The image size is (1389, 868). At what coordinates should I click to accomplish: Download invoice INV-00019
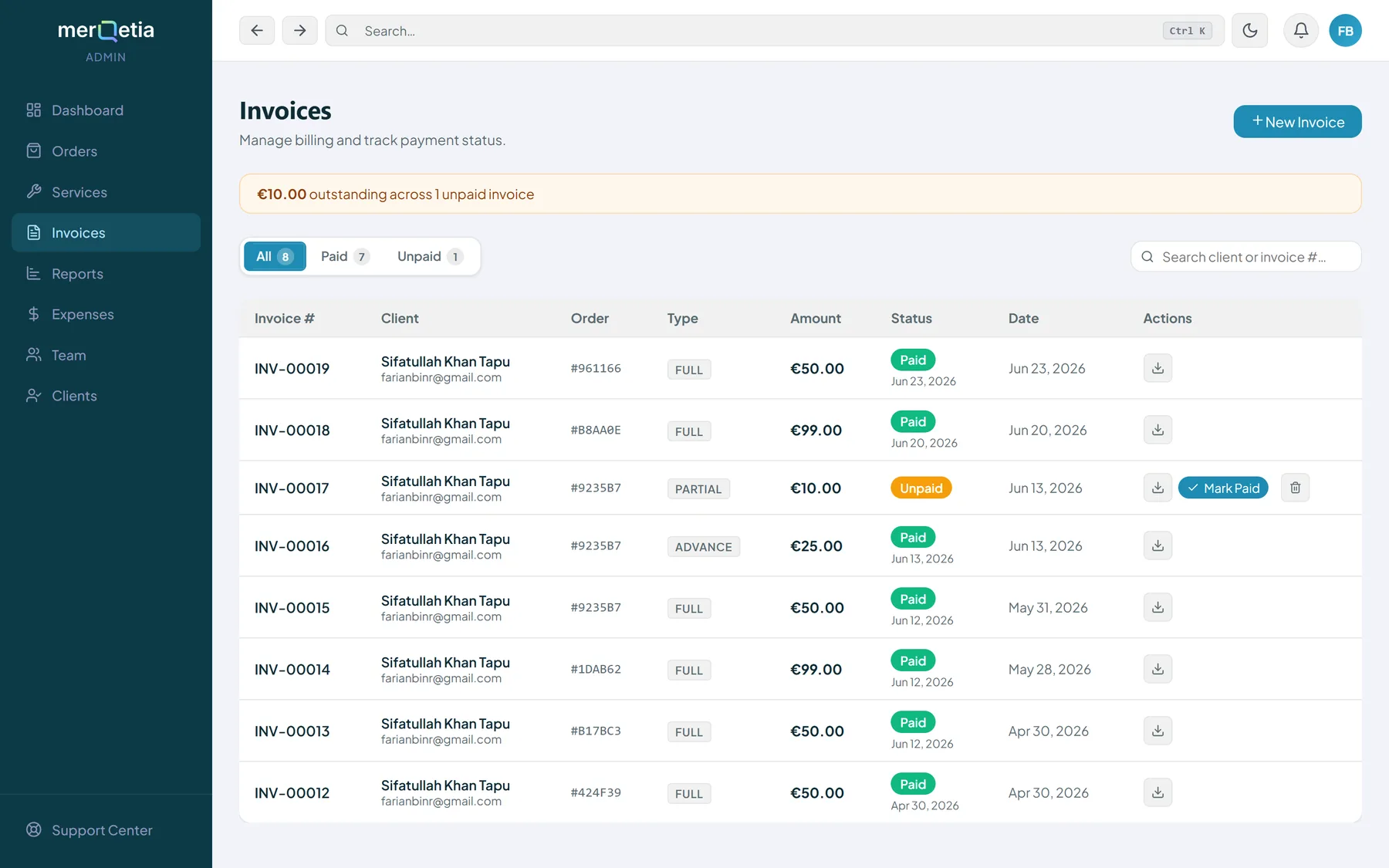(x=1157, y=368)
